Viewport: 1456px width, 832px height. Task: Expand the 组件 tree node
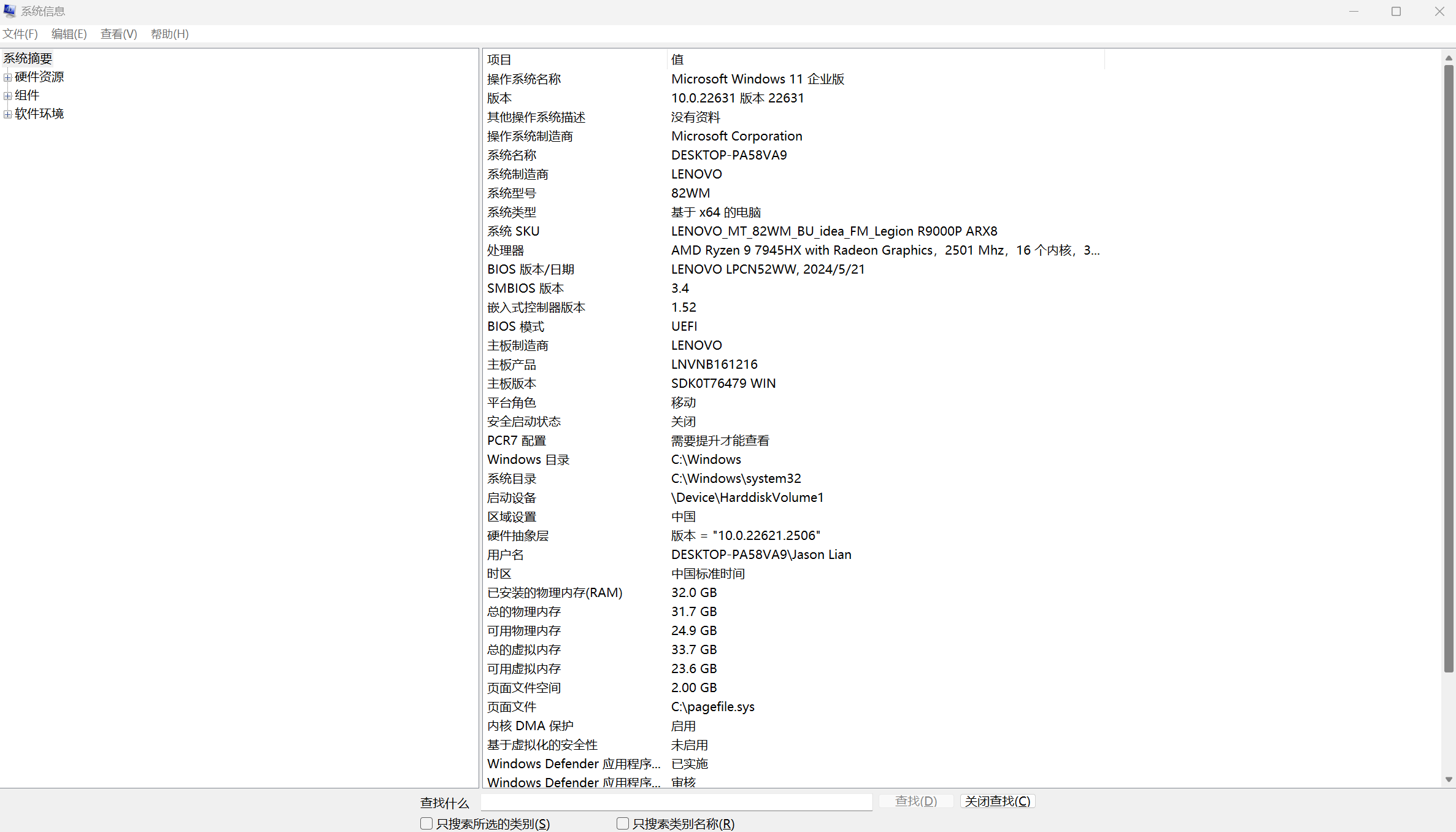coord(7,96)
